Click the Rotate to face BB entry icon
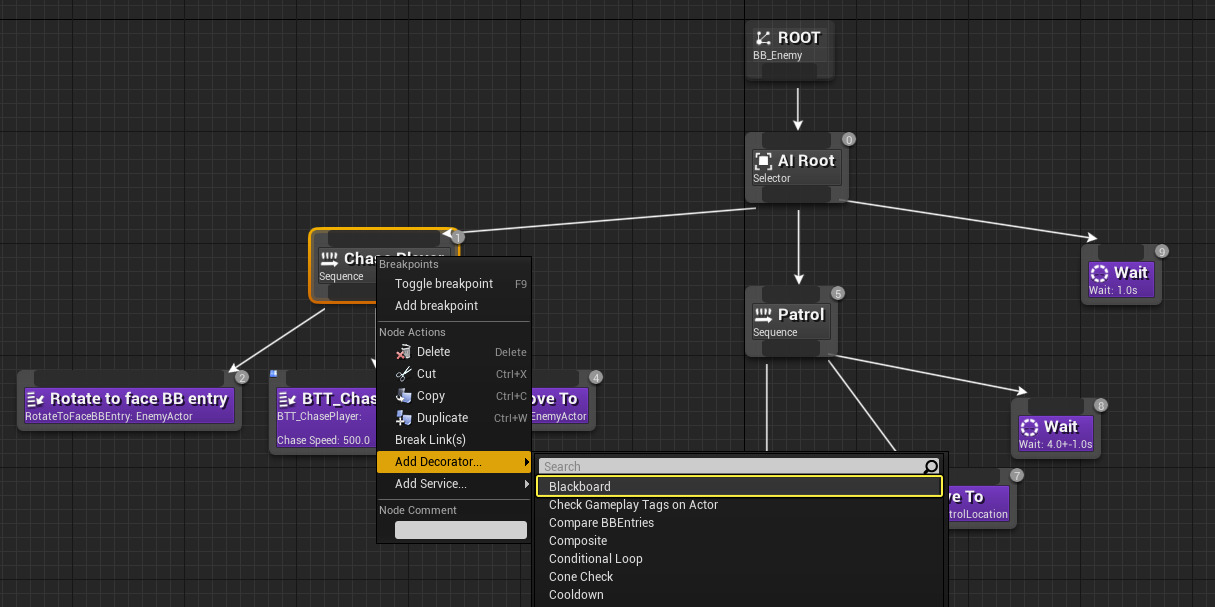 coord(35,399)
